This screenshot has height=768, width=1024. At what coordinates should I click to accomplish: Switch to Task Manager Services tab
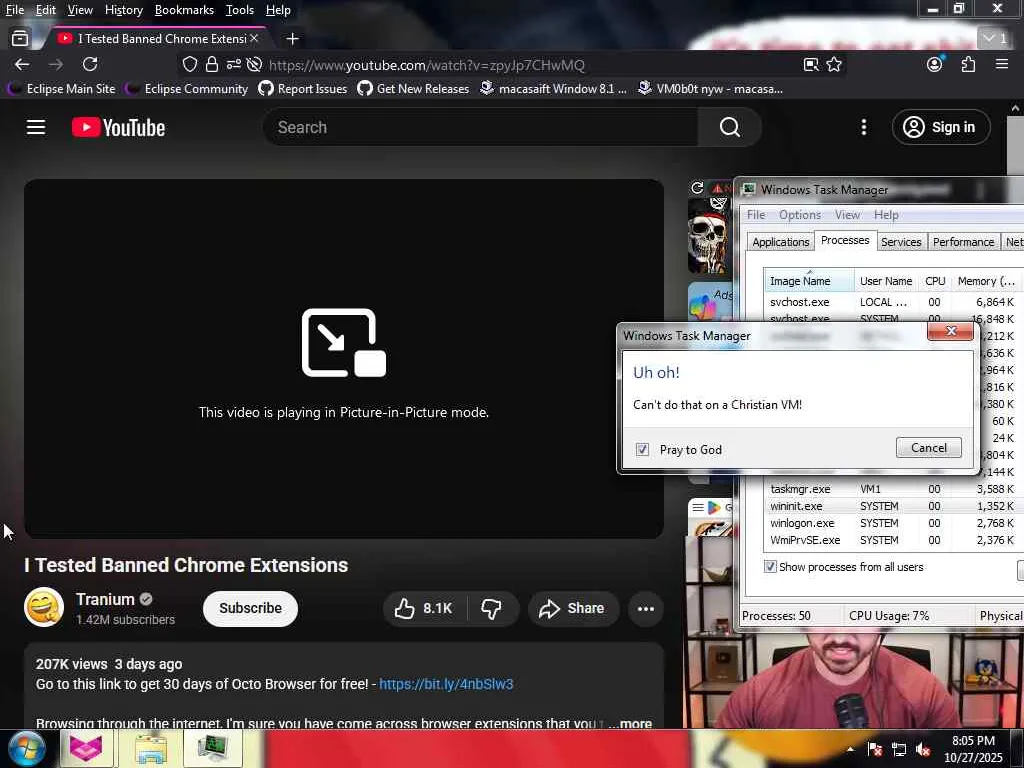coord(901,242)
